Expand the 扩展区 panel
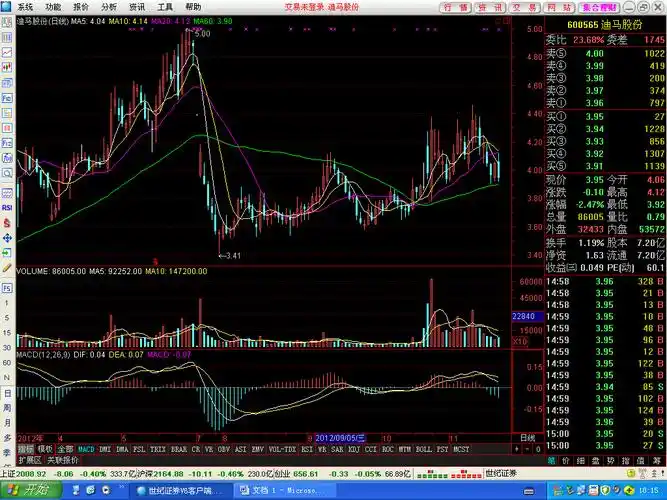Screen dimensions: 667x500 pos(28,460)
